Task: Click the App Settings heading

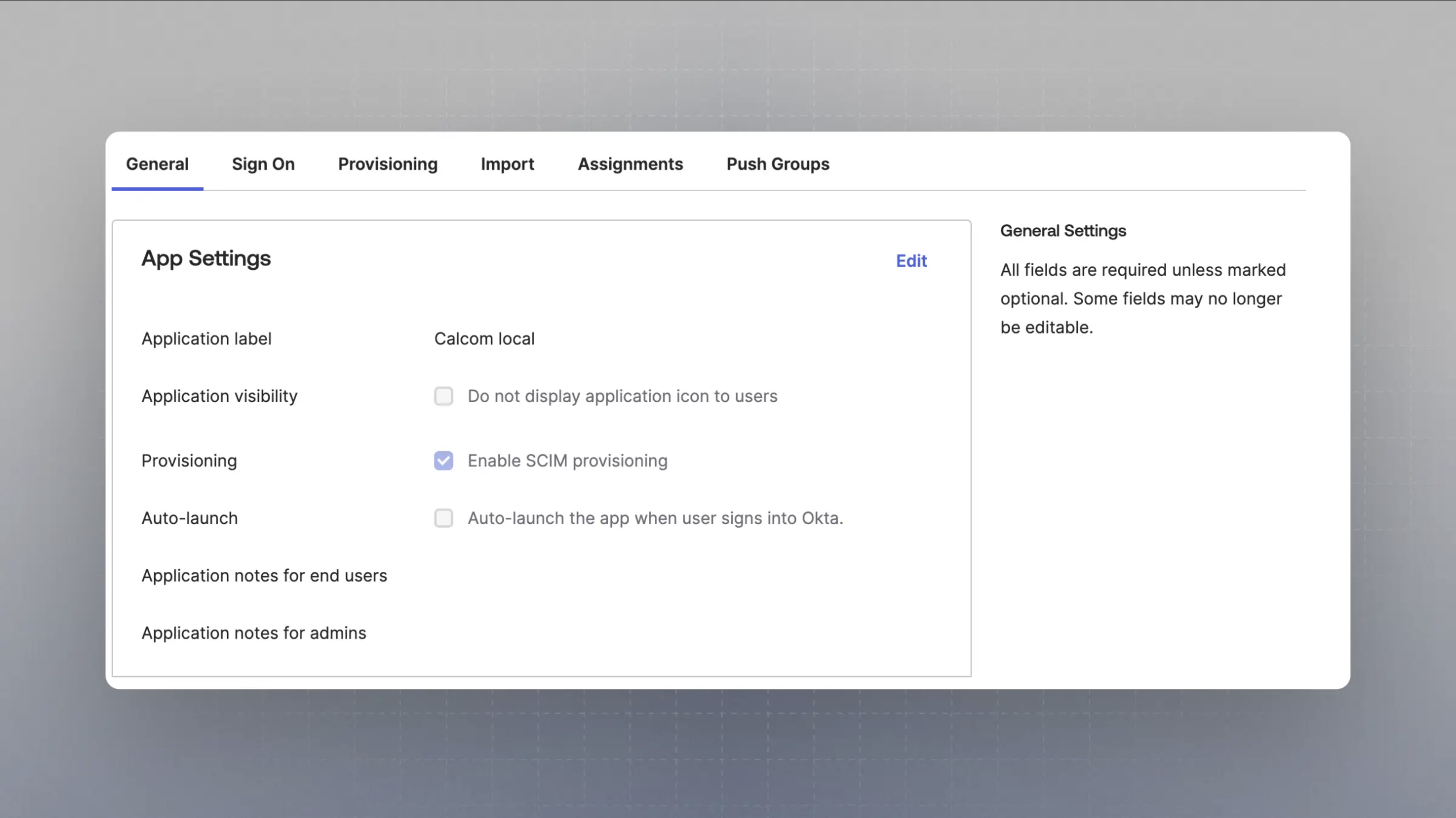Action: coord(206,259)
